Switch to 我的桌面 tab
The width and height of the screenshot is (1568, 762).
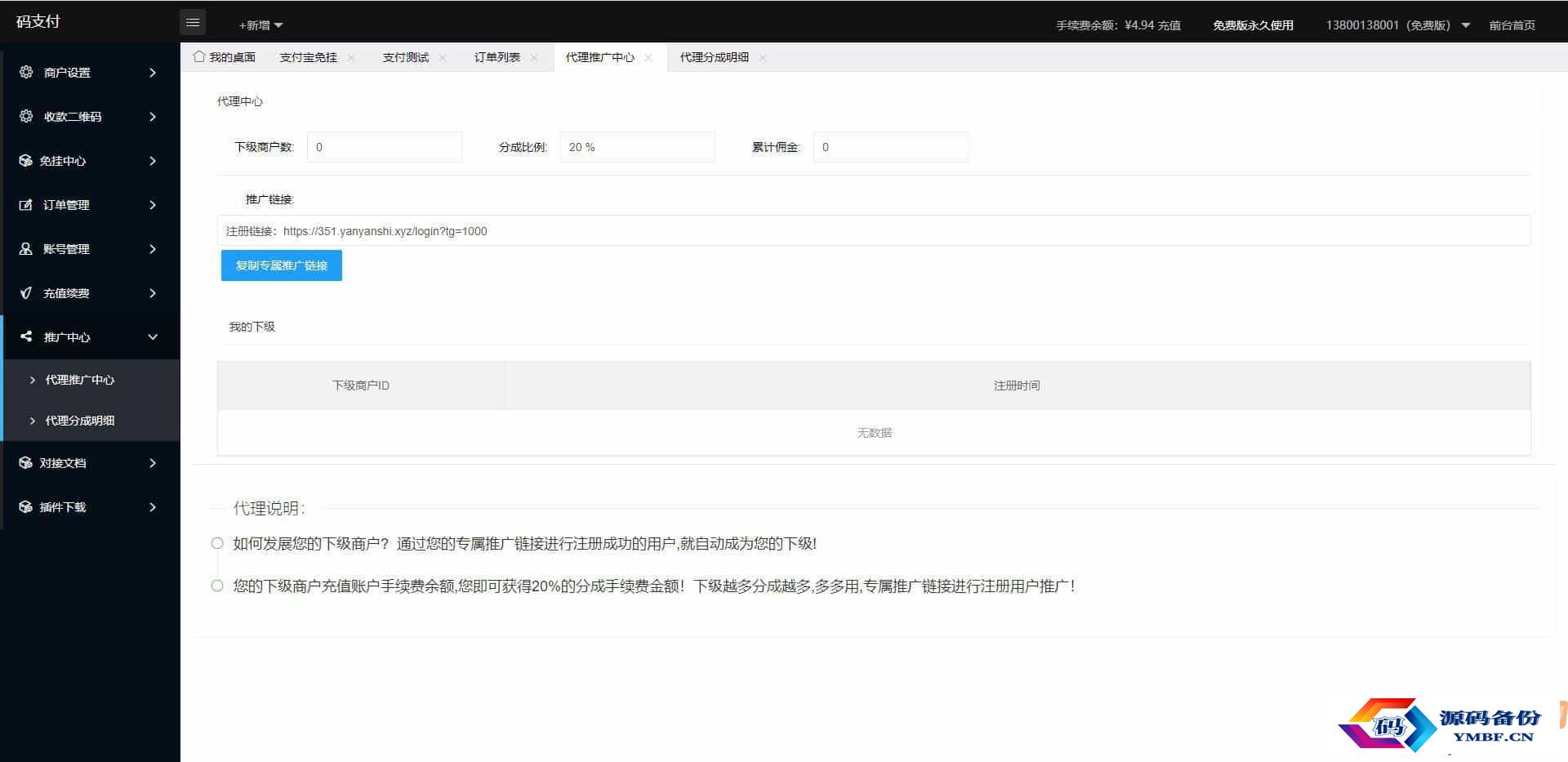[225, 57]
